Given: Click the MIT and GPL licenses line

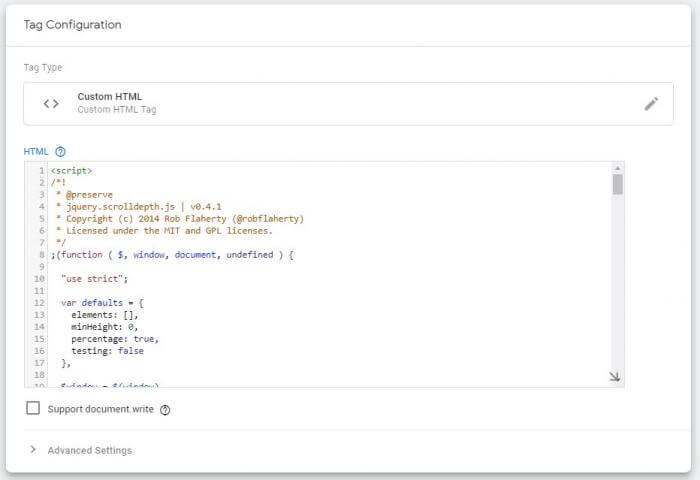Looking at the screenshot, I should pos(164,230).
